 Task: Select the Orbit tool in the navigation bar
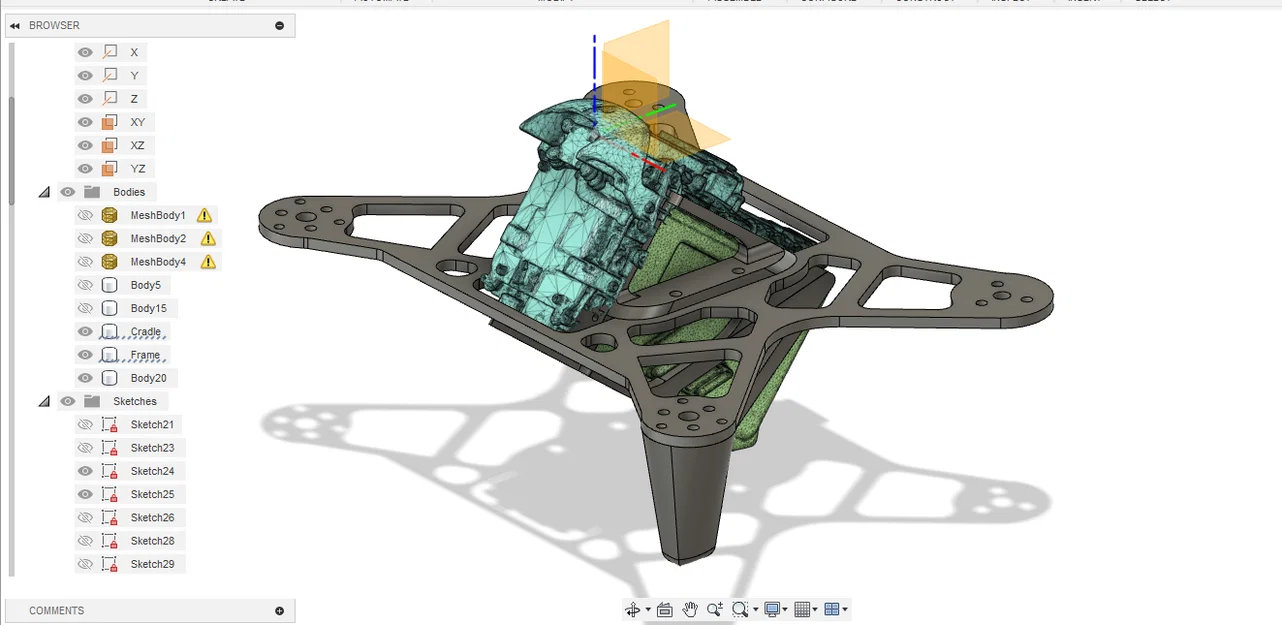(x=633, y=609)
